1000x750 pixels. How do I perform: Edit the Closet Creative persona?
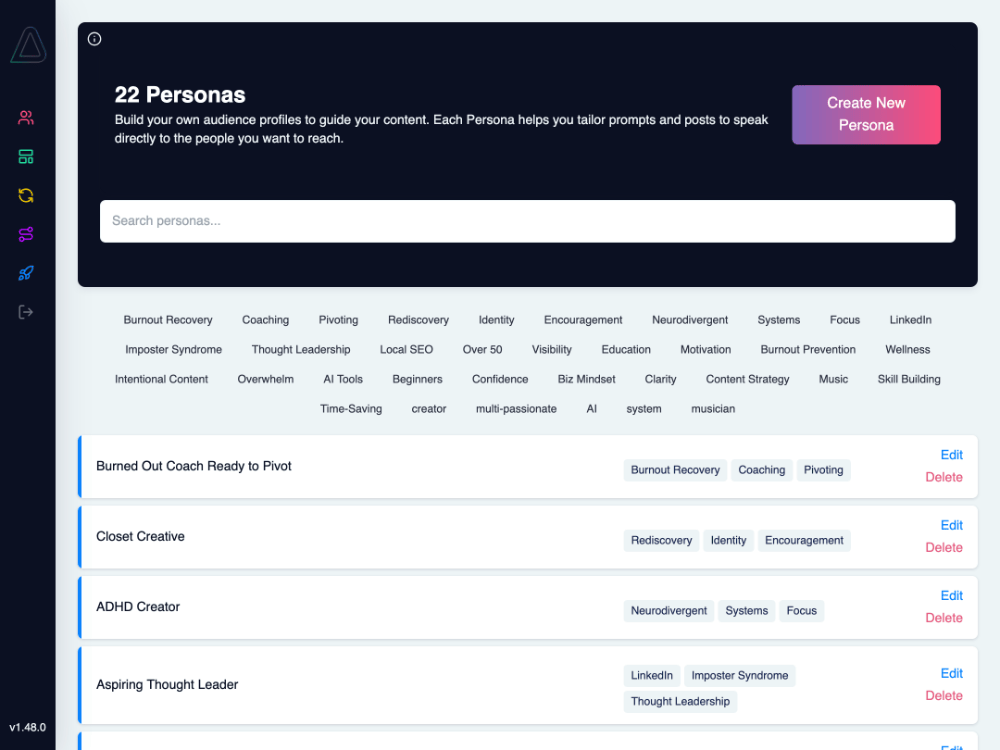pos(951,525)
